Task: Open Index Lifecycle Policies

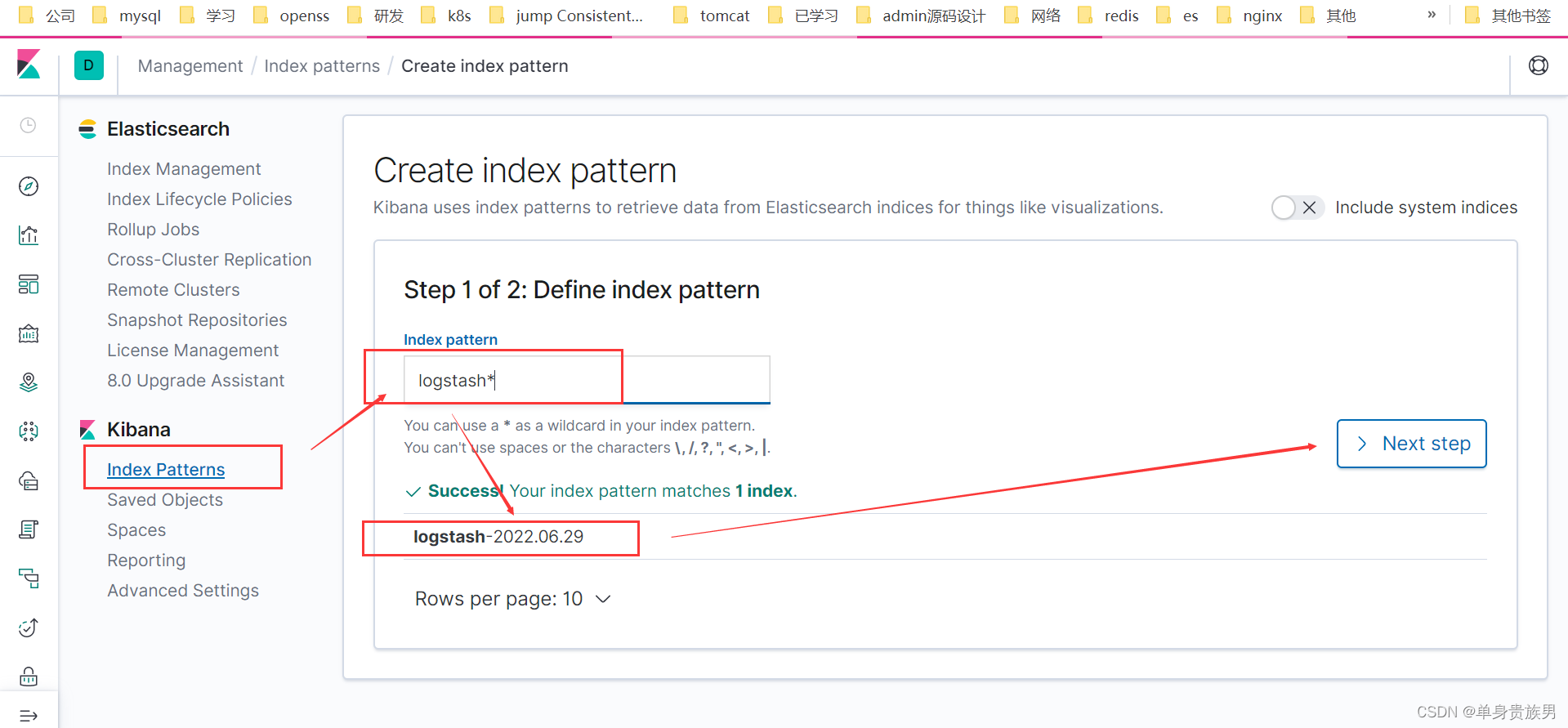Action: tap(199, 199)
